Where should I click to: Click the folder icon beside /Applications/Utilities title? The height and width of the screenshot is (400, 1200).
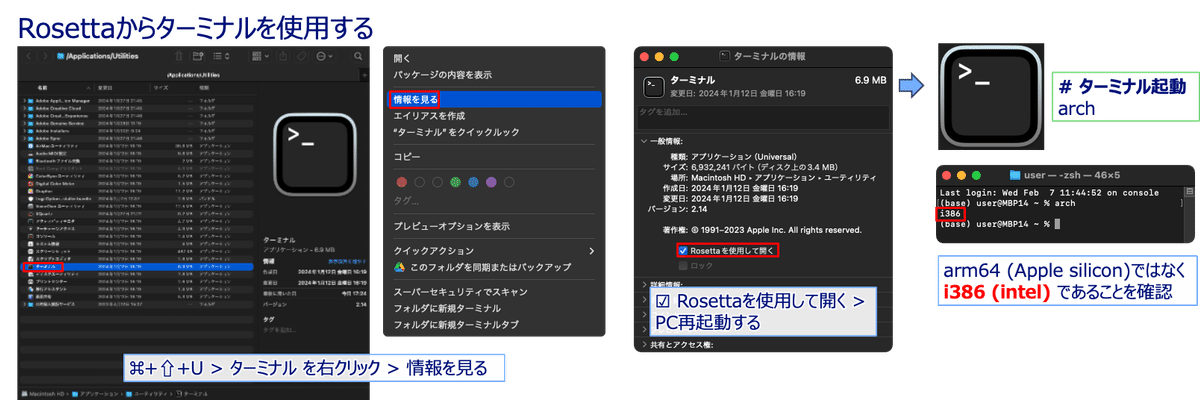click(x=61, y=56)
